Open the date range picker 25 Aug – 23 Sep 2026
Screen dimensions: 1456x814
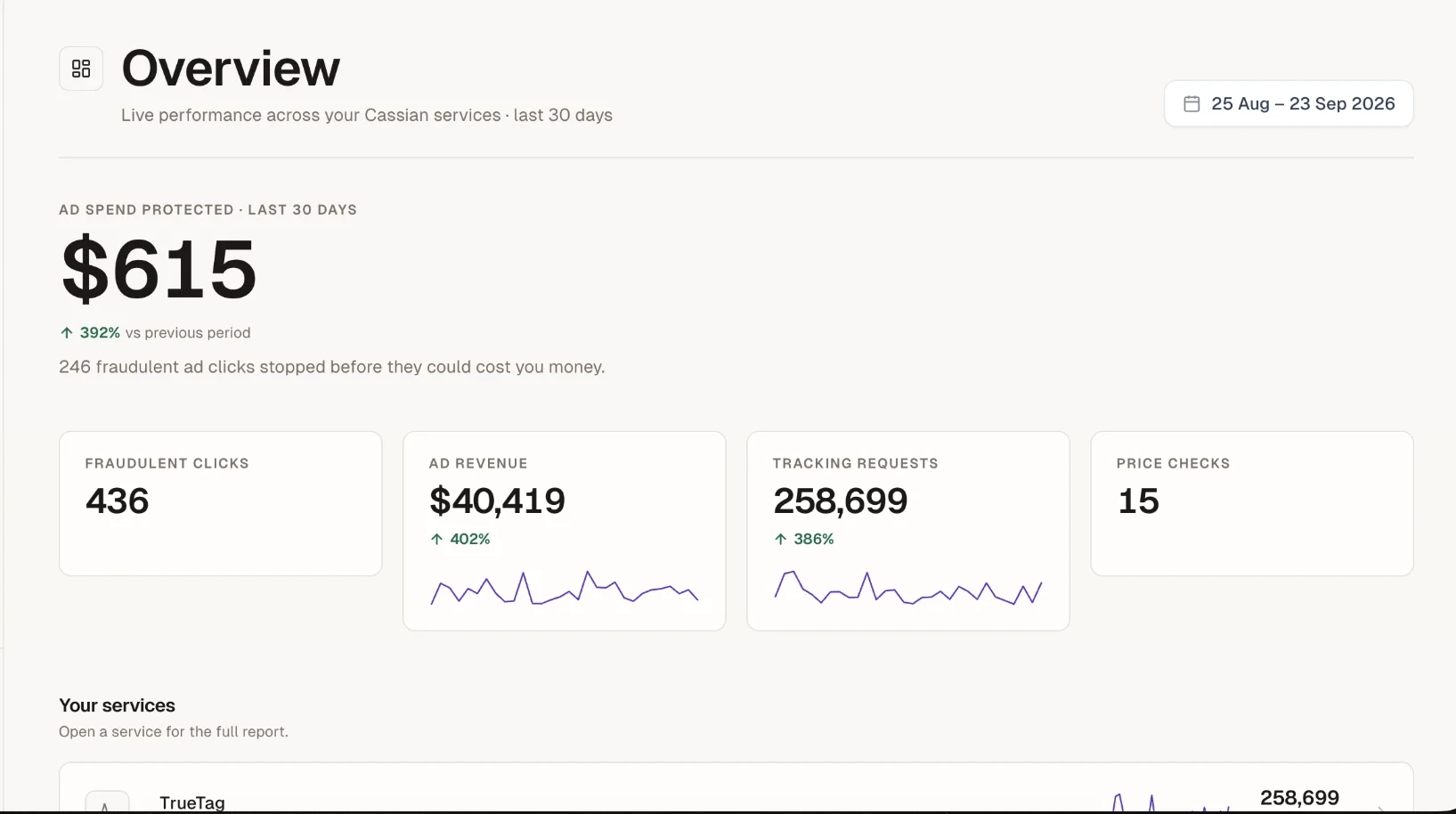pyautogui.click(x=1289, y=104)
